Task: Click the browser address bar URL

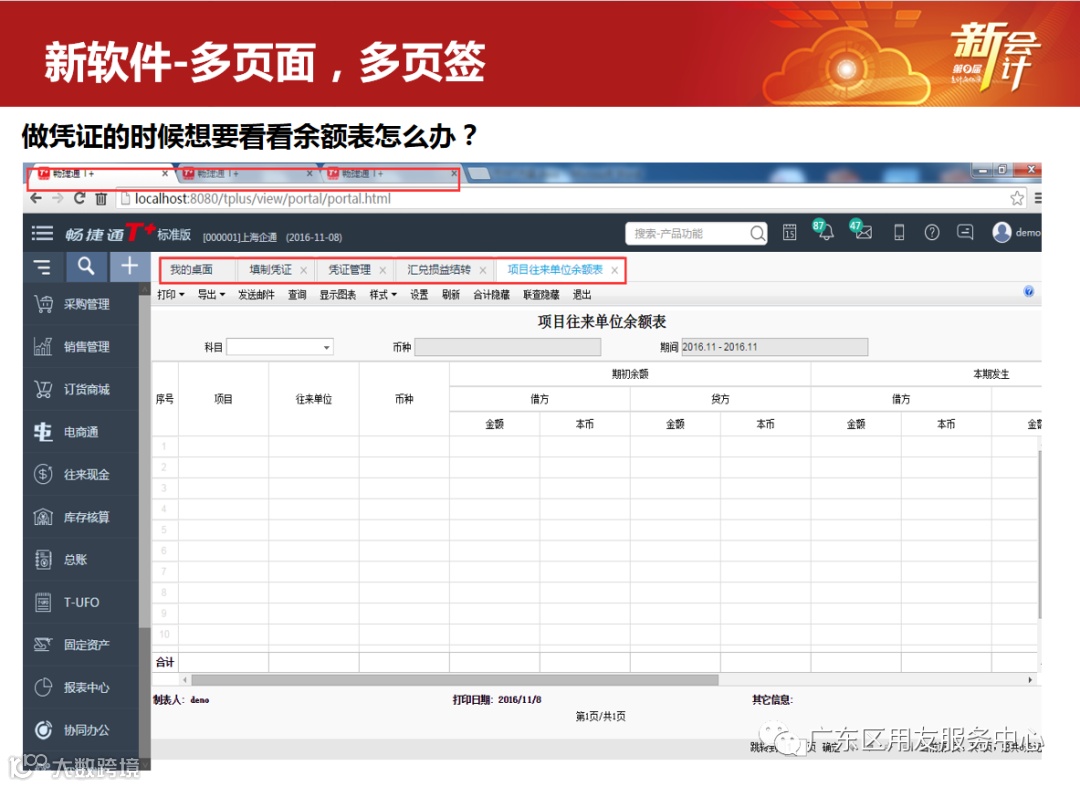Action: (x=262, y=198)
